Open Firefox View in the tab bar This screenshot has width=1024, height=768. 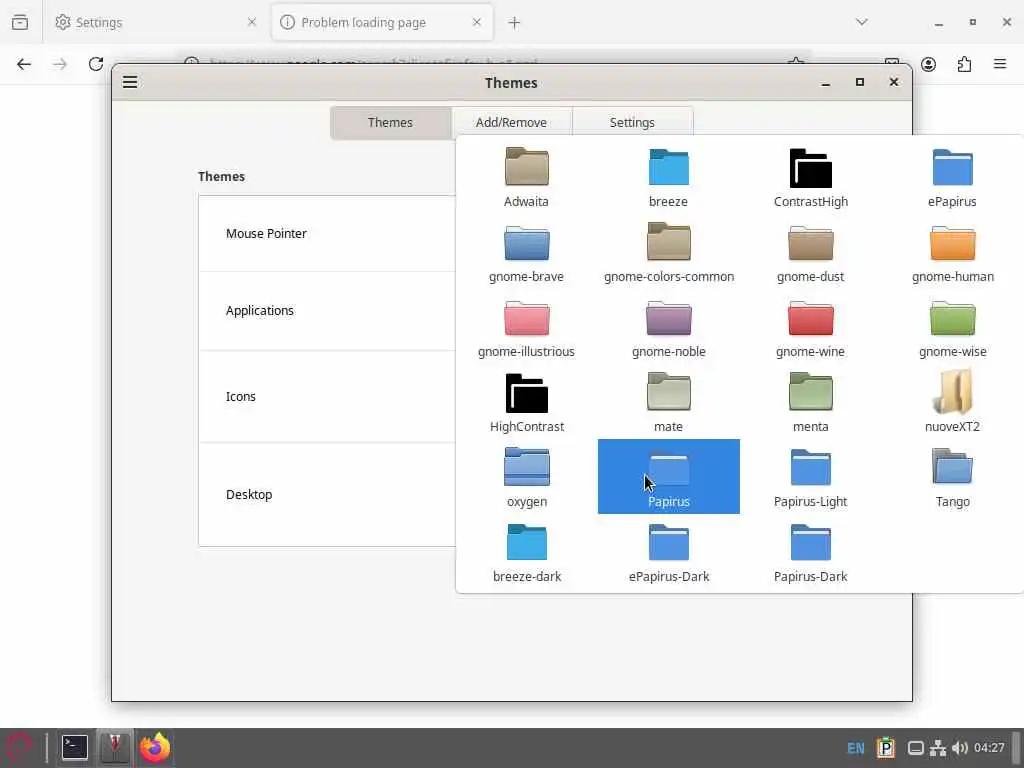coord(20,22)
